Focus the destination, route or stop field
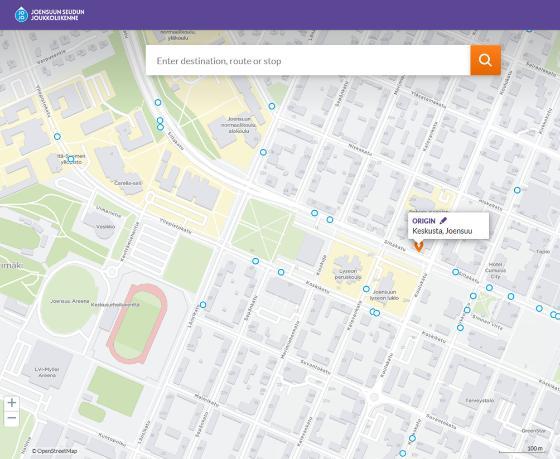 pos(308,60)
